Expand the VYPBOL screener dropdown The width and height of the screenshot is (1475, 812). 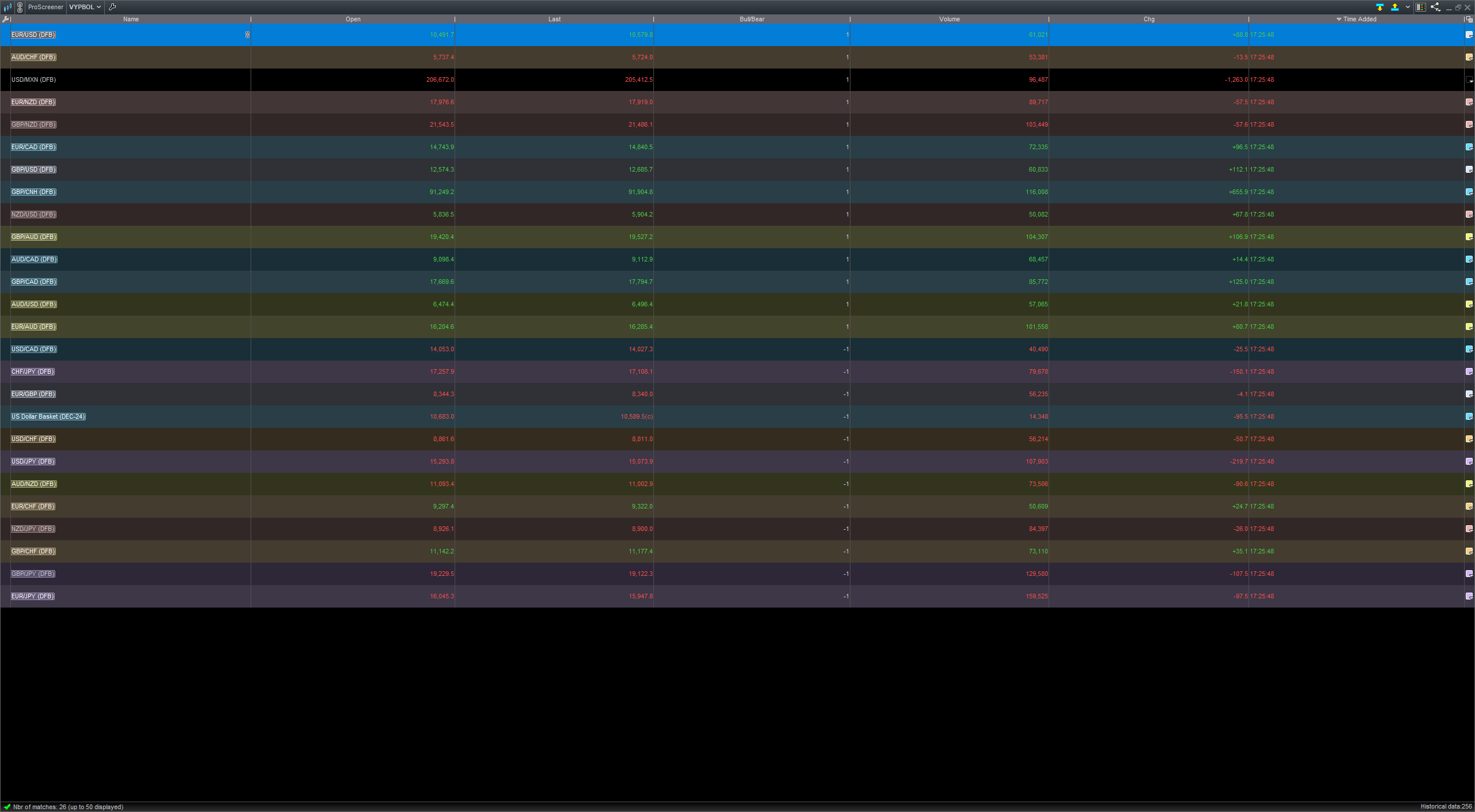click(85, 7)
